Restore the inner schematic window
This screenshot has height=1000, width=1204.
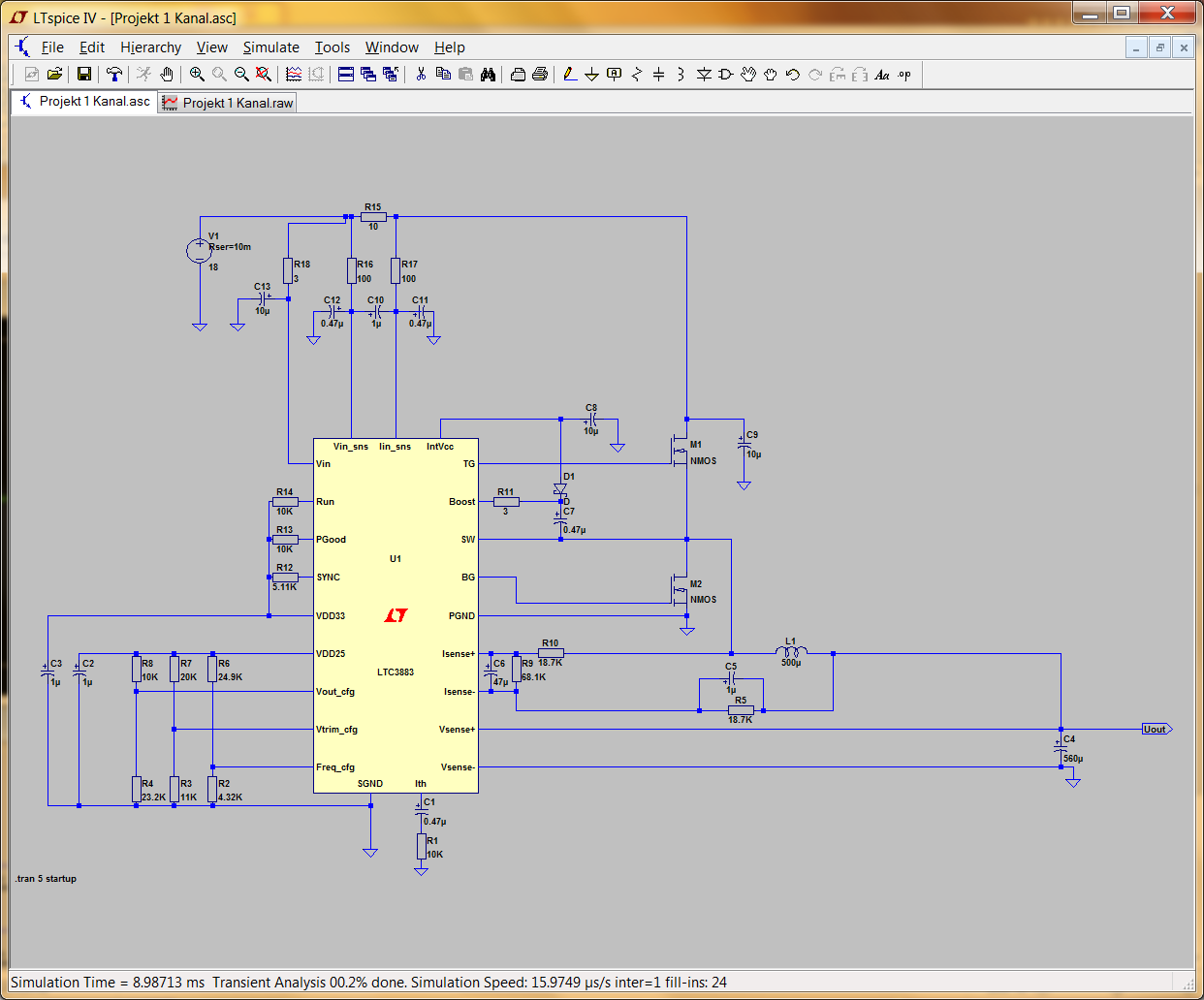click(x=1160, y=47)
